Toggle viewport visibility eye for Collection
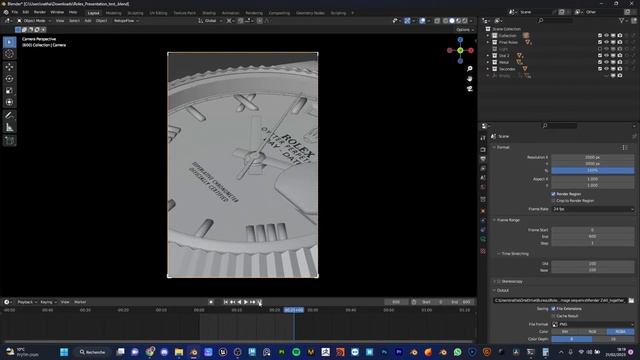This screenshot has width=640, height=360. point(606,36)
